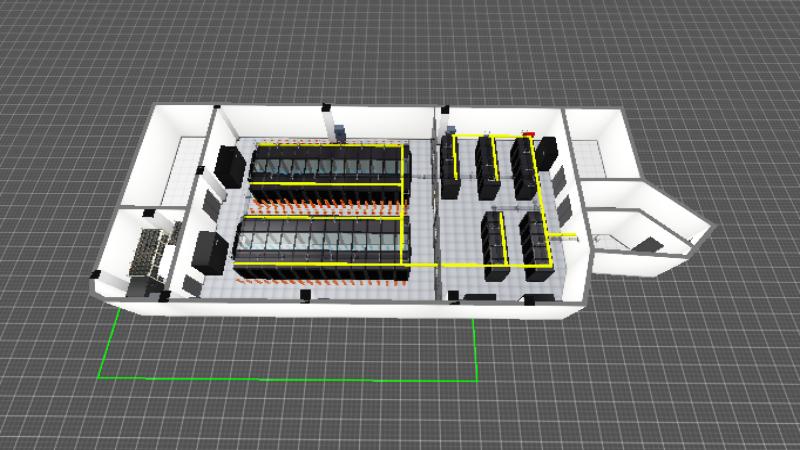The image size is (800, 450).
Task: Click the orange airflow arrows between rack rows
Action: tap(325, 207)
